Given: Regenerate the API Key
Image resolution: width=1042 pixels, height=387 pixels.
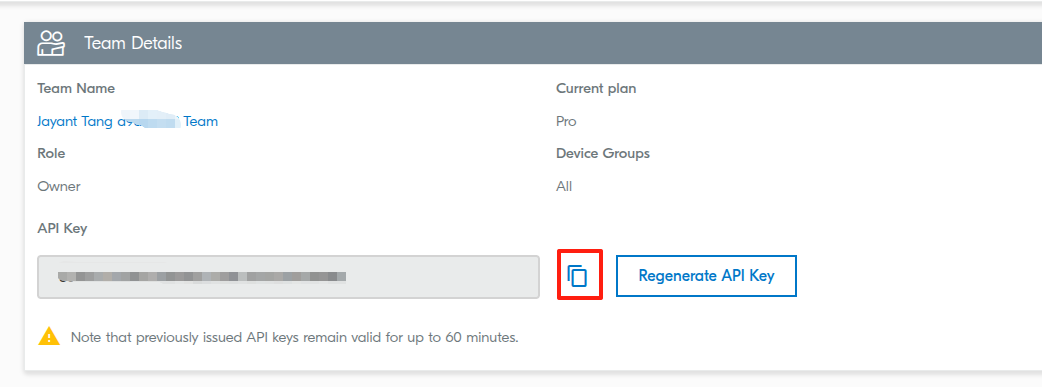Looking at the screenshot, I should [706, 276].
